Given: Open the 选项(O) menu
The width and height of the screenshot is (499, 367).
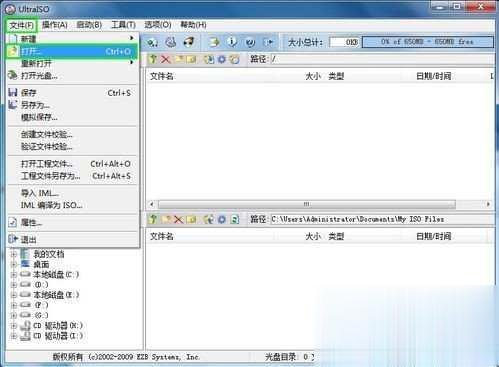Looking at the screenshot, I should tap(158, 25).
